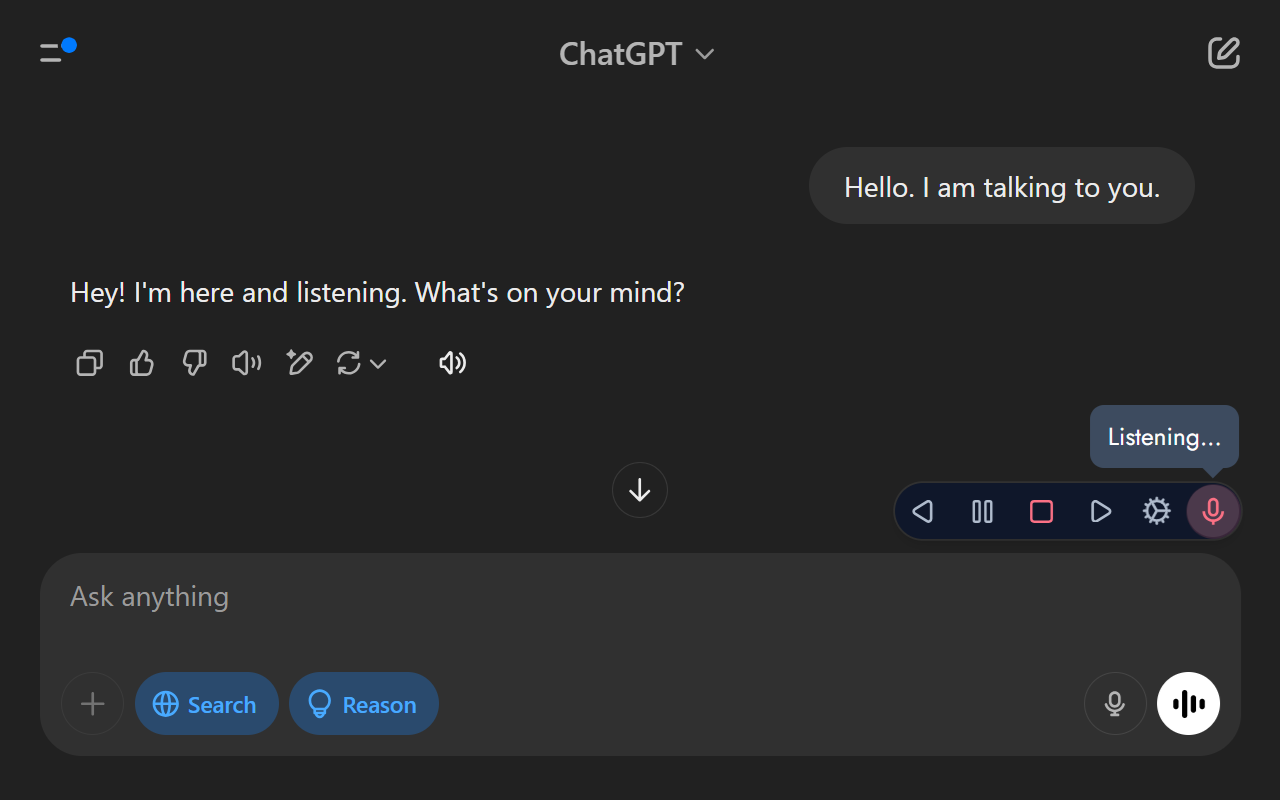
Task: Enable Search mode
Action: point(207,703)
